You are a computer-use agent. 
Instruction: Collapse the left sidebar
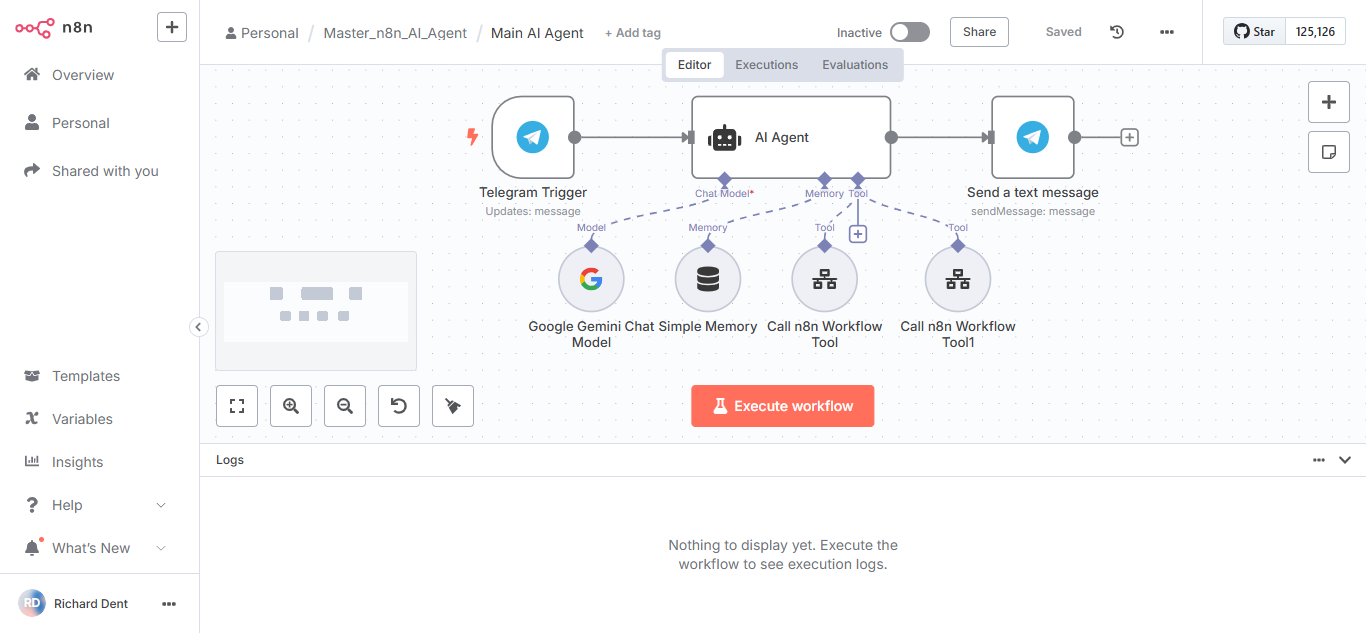click(x=198, y=327)
